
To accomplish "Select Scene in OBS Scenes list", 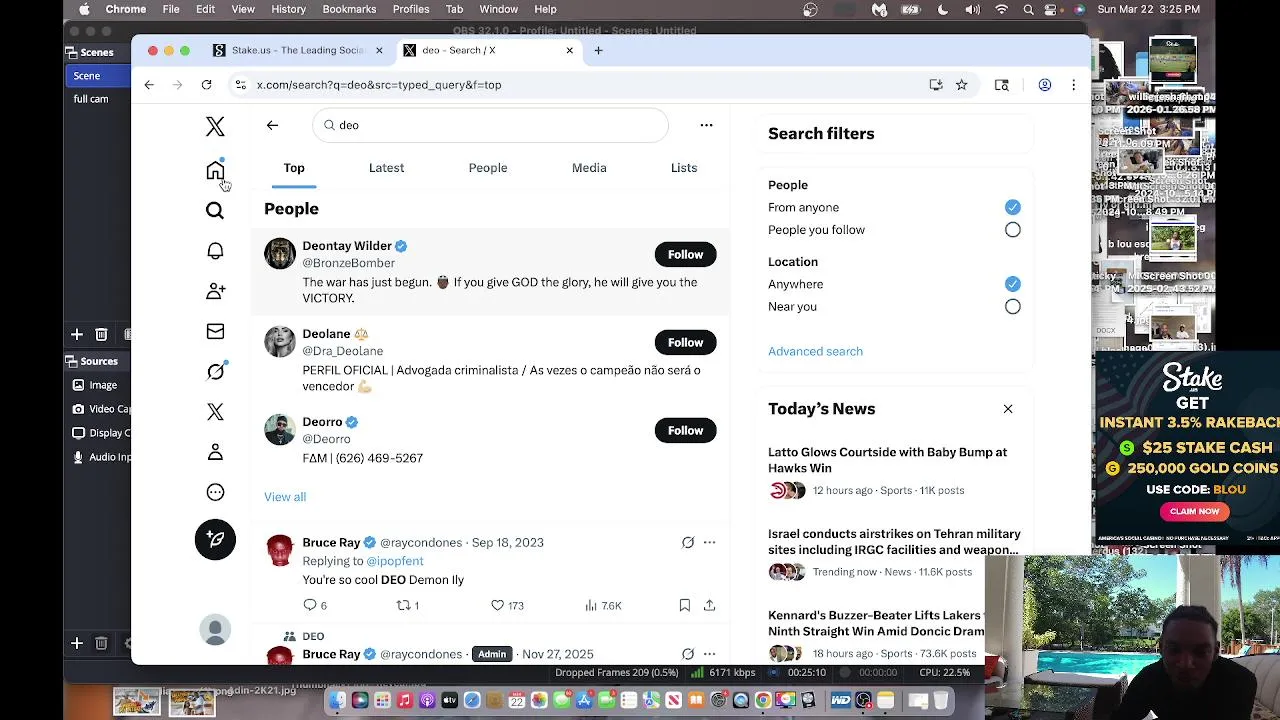I will pyautogui.click(x=97, y=76).
